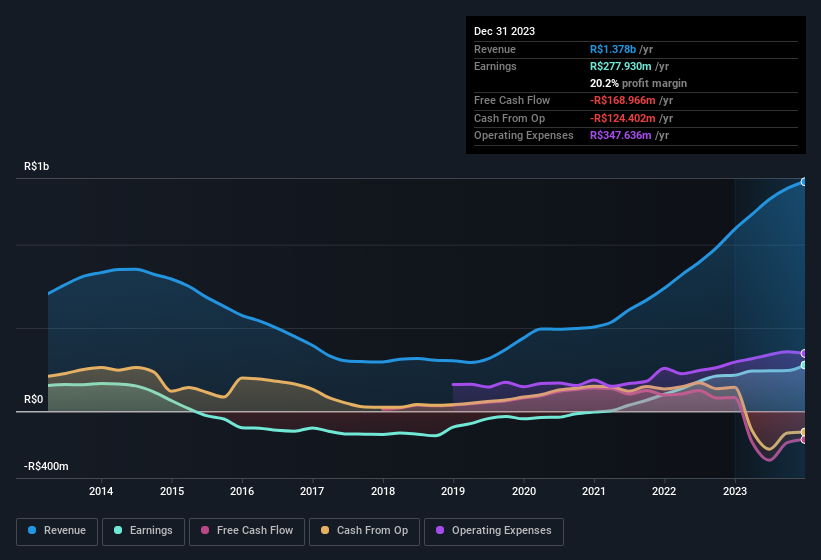Click the blue Revenue legend dot

[33, 531]
